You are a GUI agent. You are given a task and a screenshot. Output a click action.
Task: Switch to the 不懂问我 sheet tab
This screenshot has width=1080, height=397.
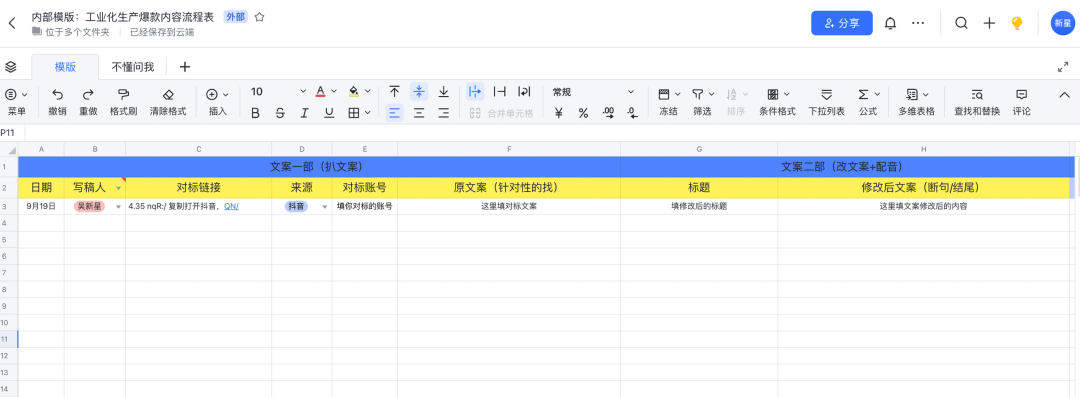point(133,67)
